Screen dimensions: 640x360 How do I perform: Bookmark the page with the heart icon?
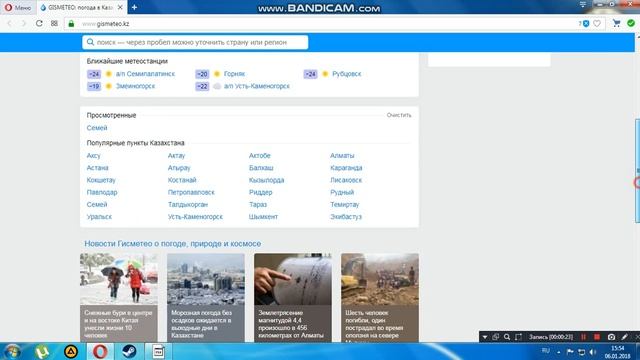pyautogui.click(x=597, y=24)
